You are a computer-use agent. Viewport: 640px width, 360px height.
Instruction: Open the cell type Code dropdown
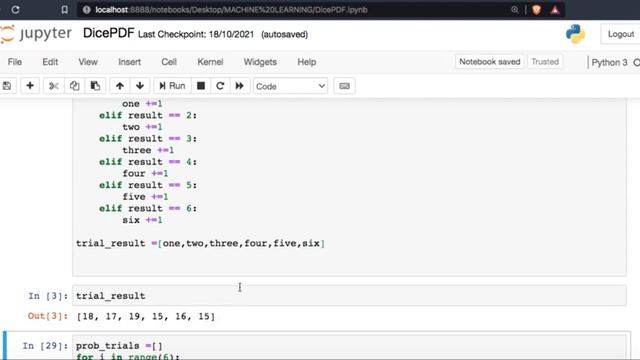[290, 86]
